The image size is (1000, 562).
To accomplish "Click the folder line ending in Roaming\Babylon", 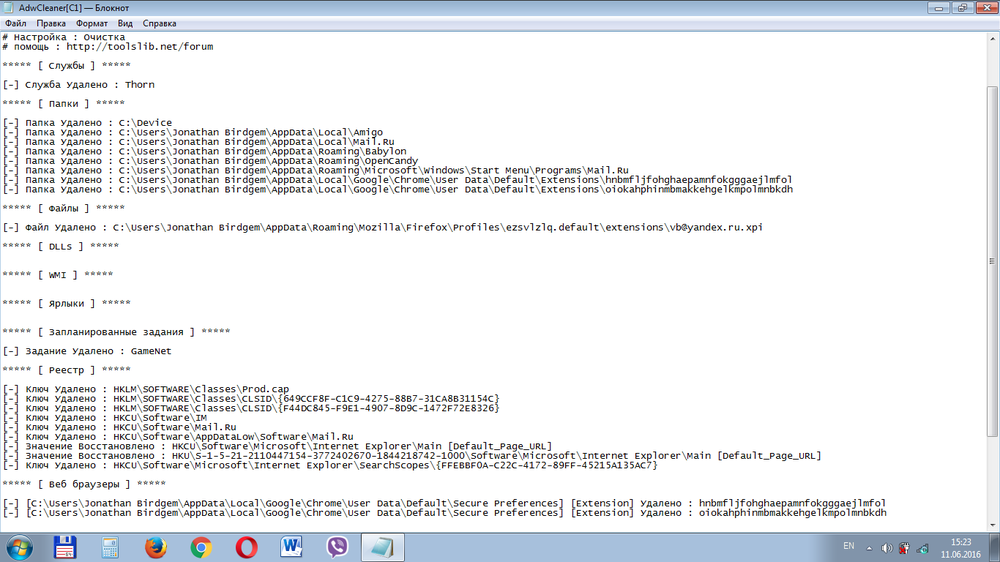I will coord(204,151).
